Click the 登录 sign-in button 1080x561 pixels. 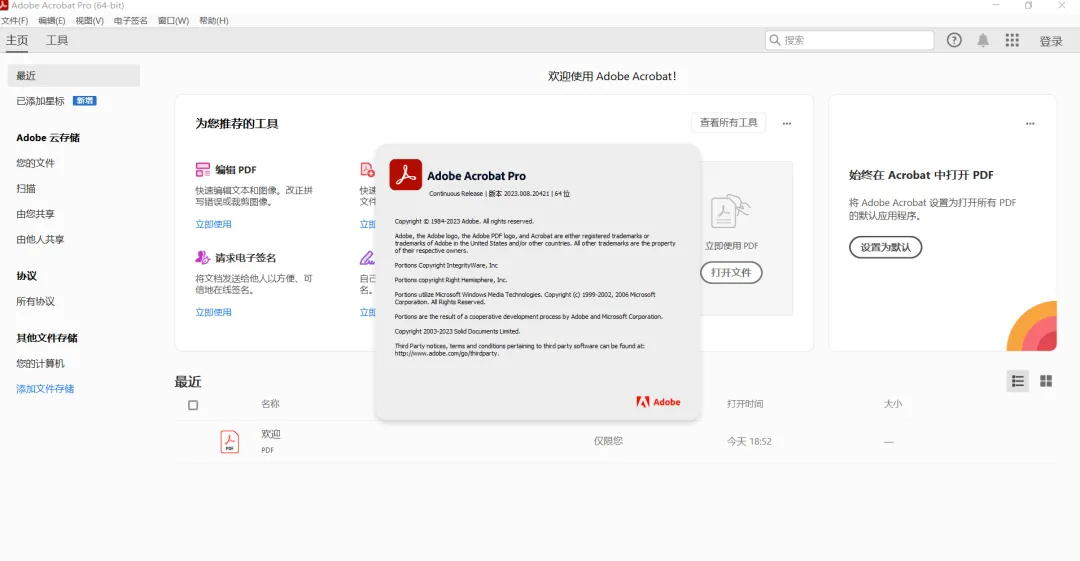click(x=1051, y=41)
